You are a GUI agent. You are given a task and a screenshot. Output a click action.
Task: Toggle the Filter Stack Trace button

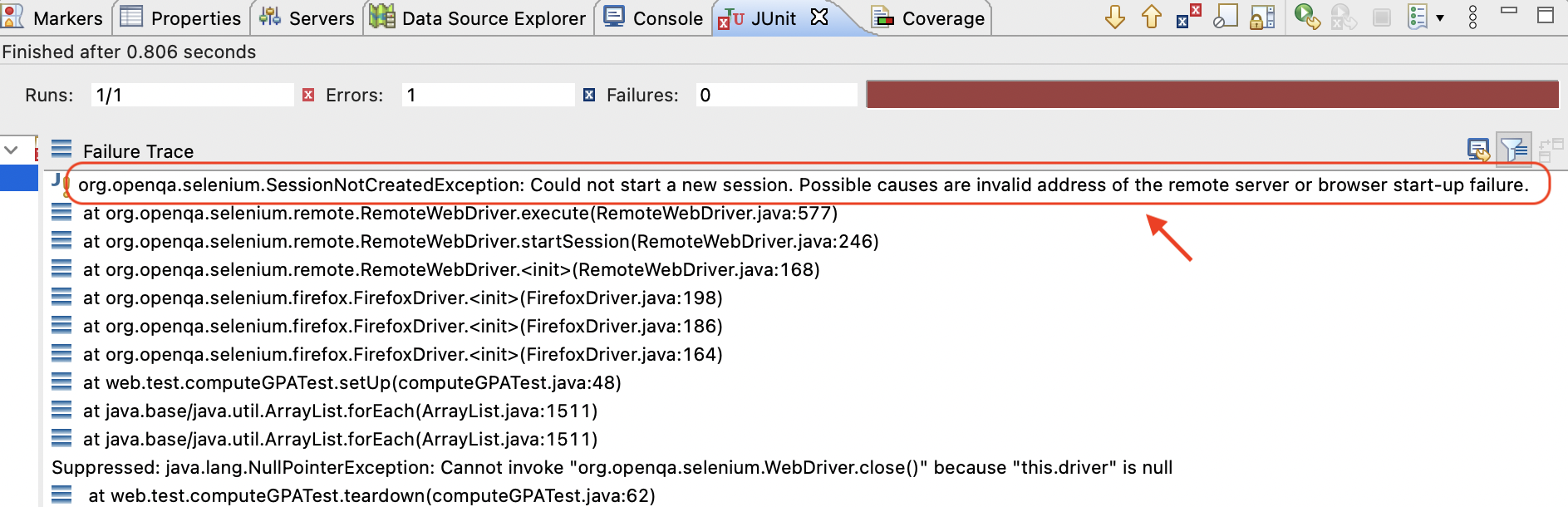[1513, 150]
